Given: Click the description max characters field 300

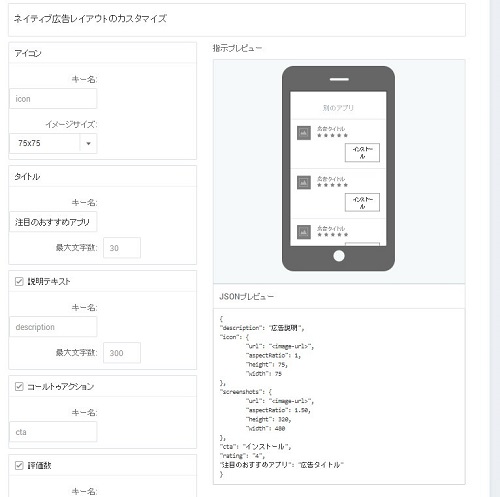Looking at the screenshot, I should click(122, 353).
